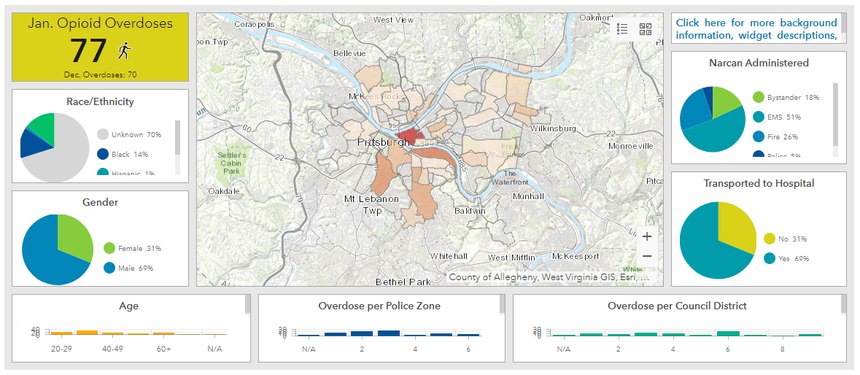860x375 pixels.
Task: Click the Wilkinsburg map label
Action: click(x=553, y=128)
